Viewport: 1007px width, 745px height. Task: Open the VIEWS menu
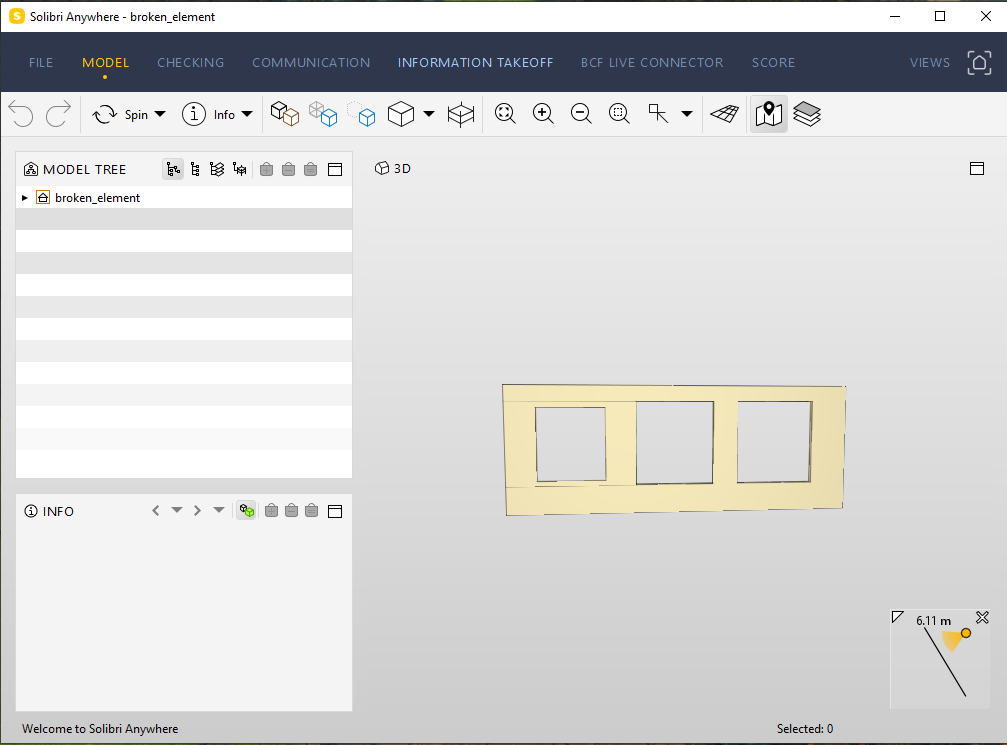(929, 62)
